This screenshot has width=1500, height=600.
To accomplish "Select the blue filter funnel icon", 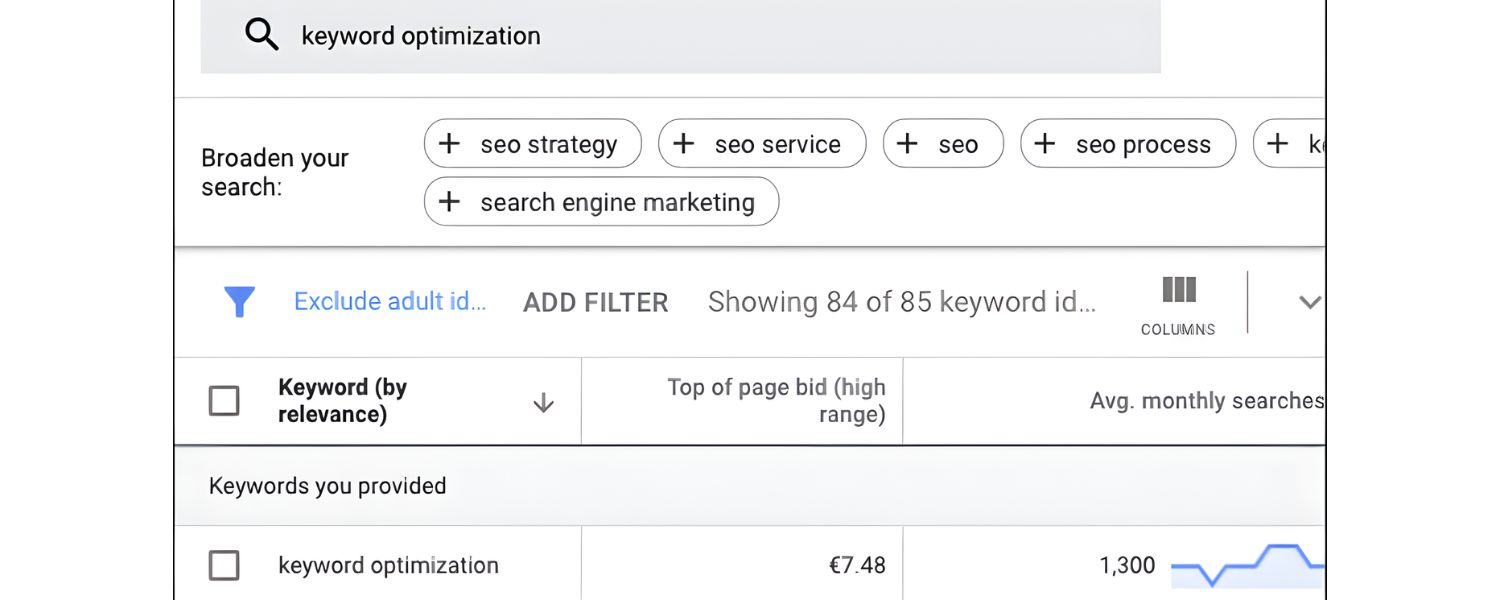I will [239, 301].
